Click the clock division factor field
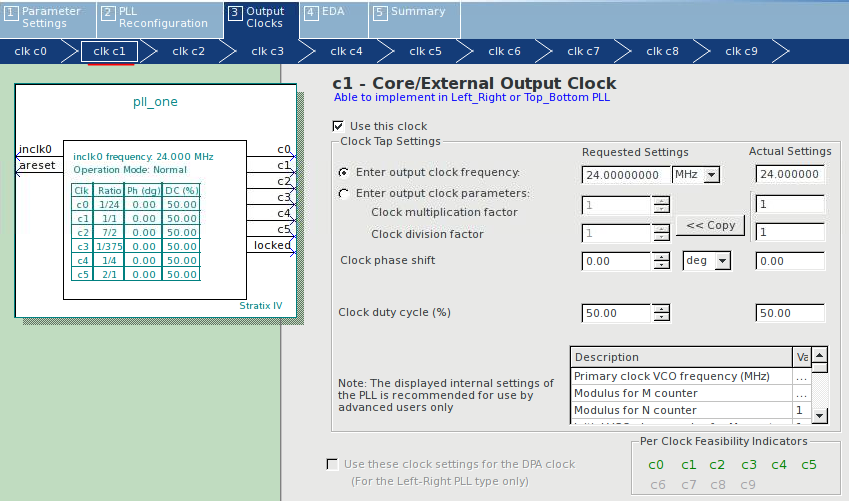Screen dimensions: 849x501 point(616,233)
